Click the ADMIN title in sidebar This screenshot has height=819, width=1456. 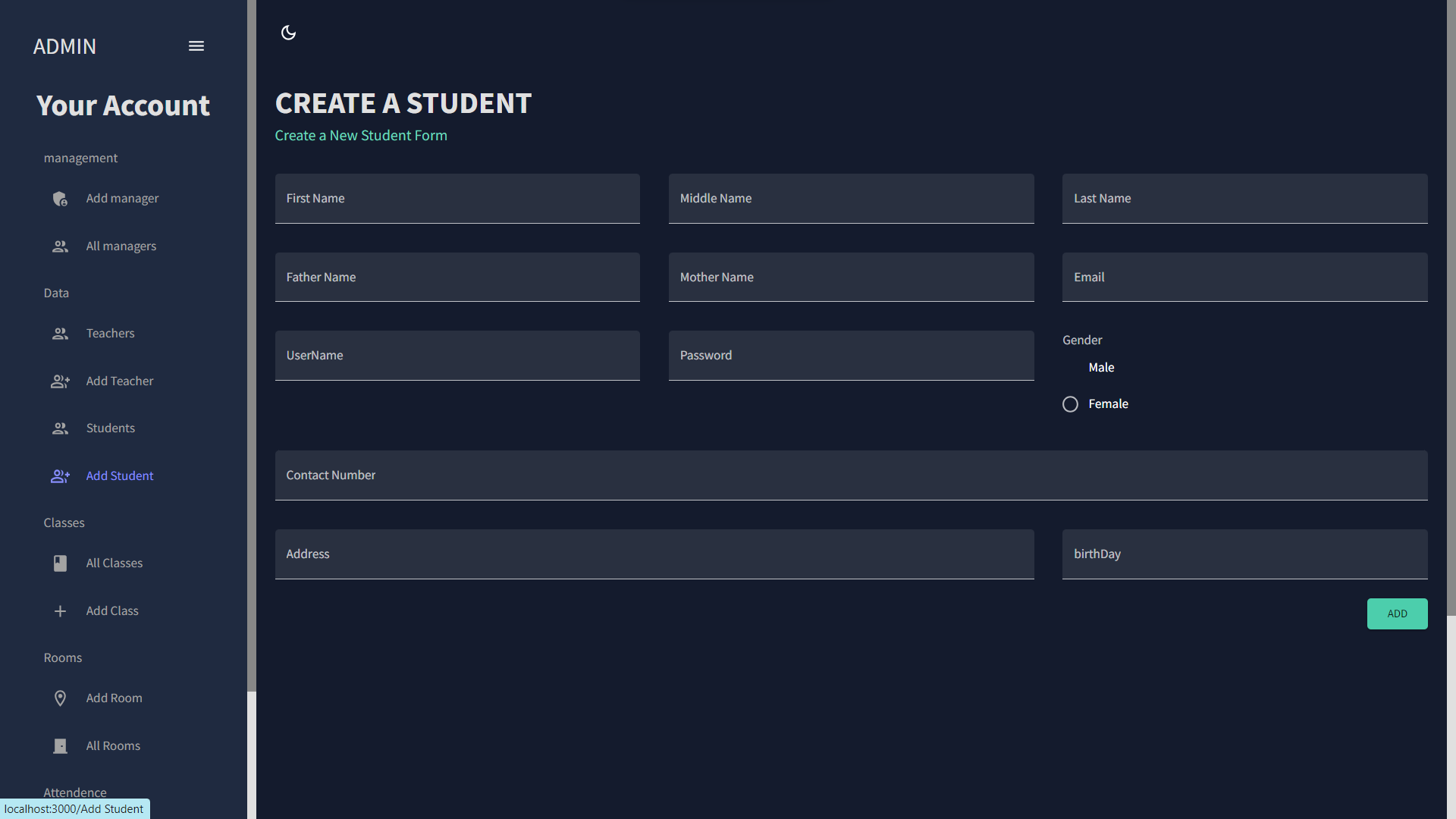tap(64, 46)
